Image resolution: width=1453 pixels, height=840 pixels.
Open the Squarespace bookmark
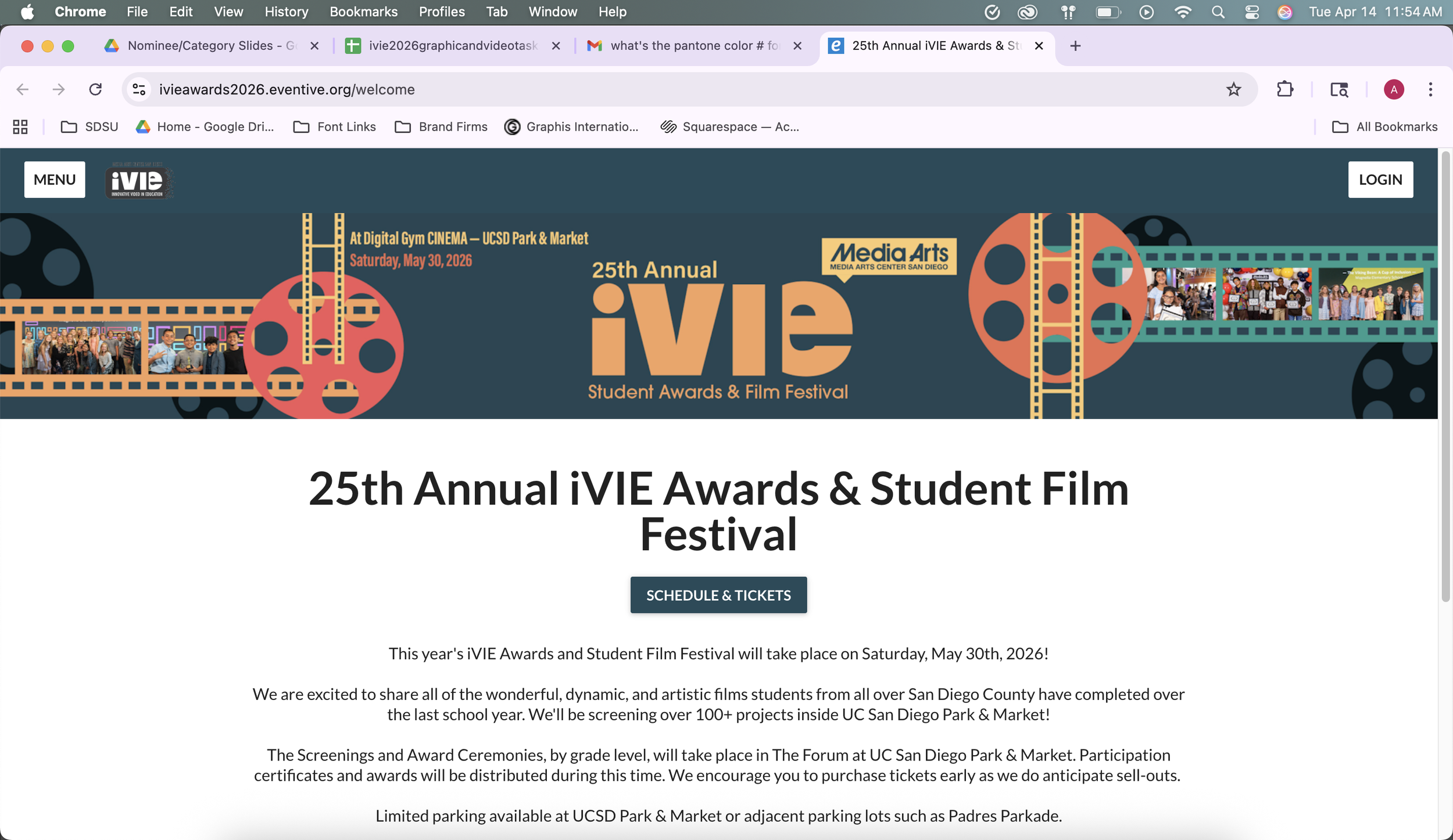(x=729, y=127)
